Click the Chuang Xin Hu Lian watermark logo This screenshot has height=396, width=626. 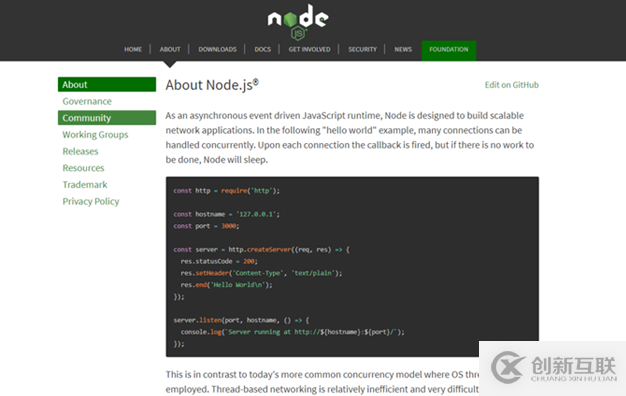point(554,368)
